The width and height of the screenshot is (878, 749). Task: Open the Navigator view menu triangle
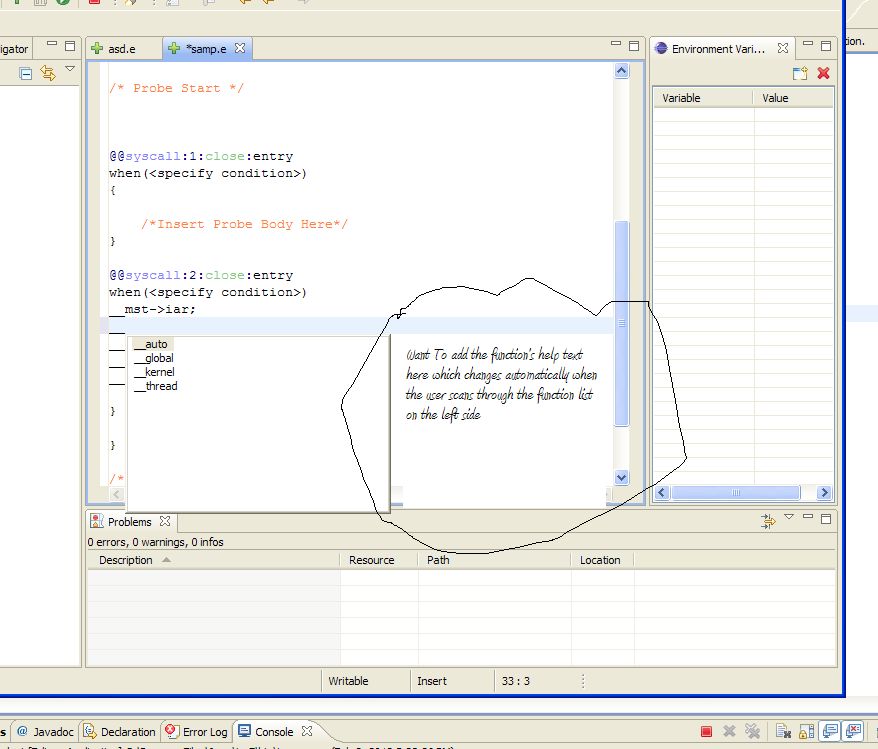click(70, 68)
